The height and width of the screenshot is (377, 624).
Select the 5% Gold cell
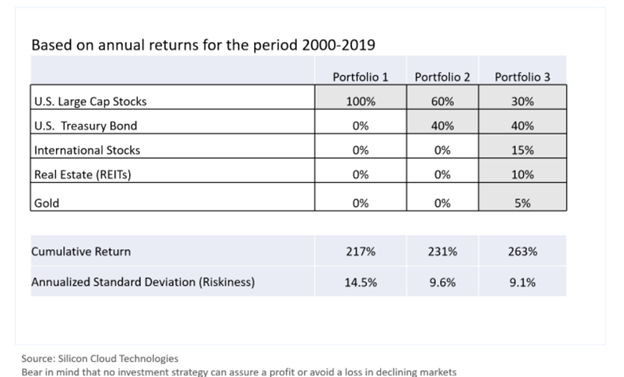pyautogui.click(x=523, y=197)
